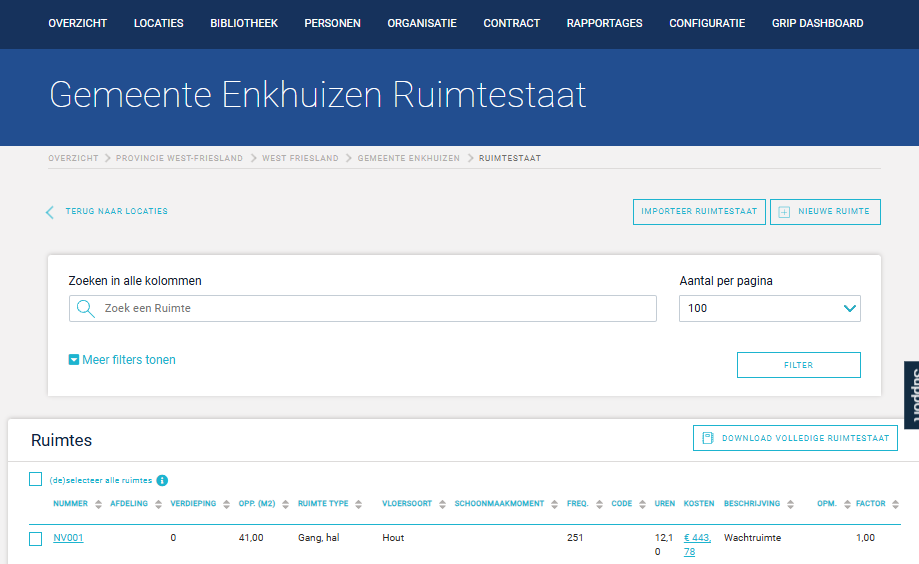The image size is (919, 564).
Task: Click the document icon on Download volledige ruimtestaat
Action: click(x=708, y=438)
